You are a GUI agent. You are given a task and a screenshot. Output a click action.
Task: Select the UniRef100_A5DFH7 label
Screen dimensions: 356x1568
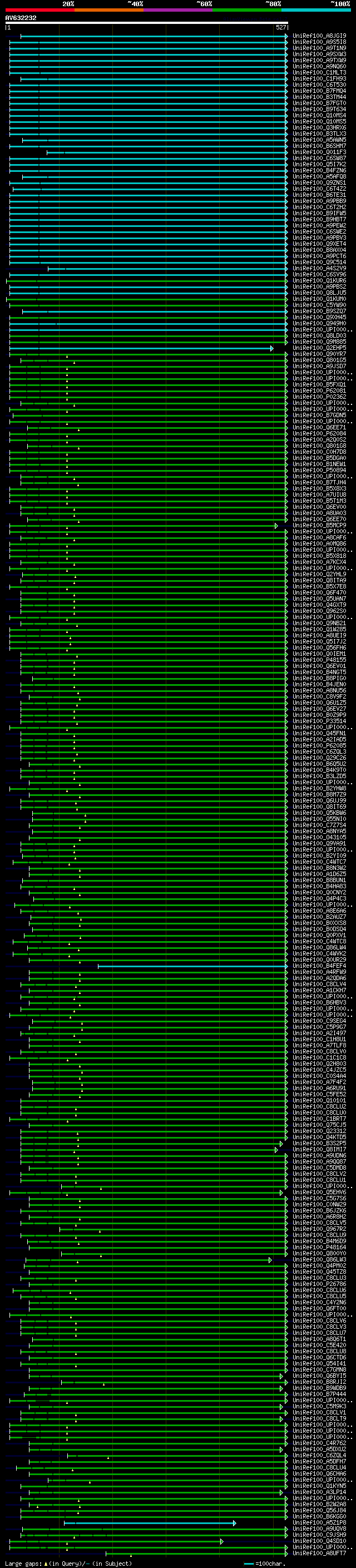[319, 1461]
